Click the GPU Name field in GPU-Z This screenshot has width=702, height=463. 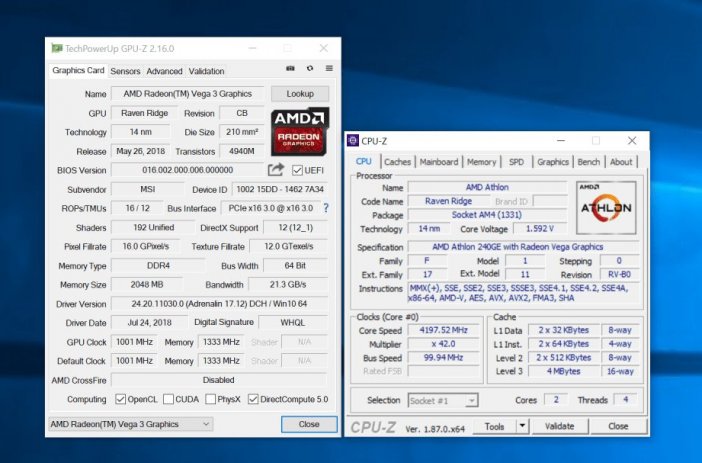(x=188, y=94)
